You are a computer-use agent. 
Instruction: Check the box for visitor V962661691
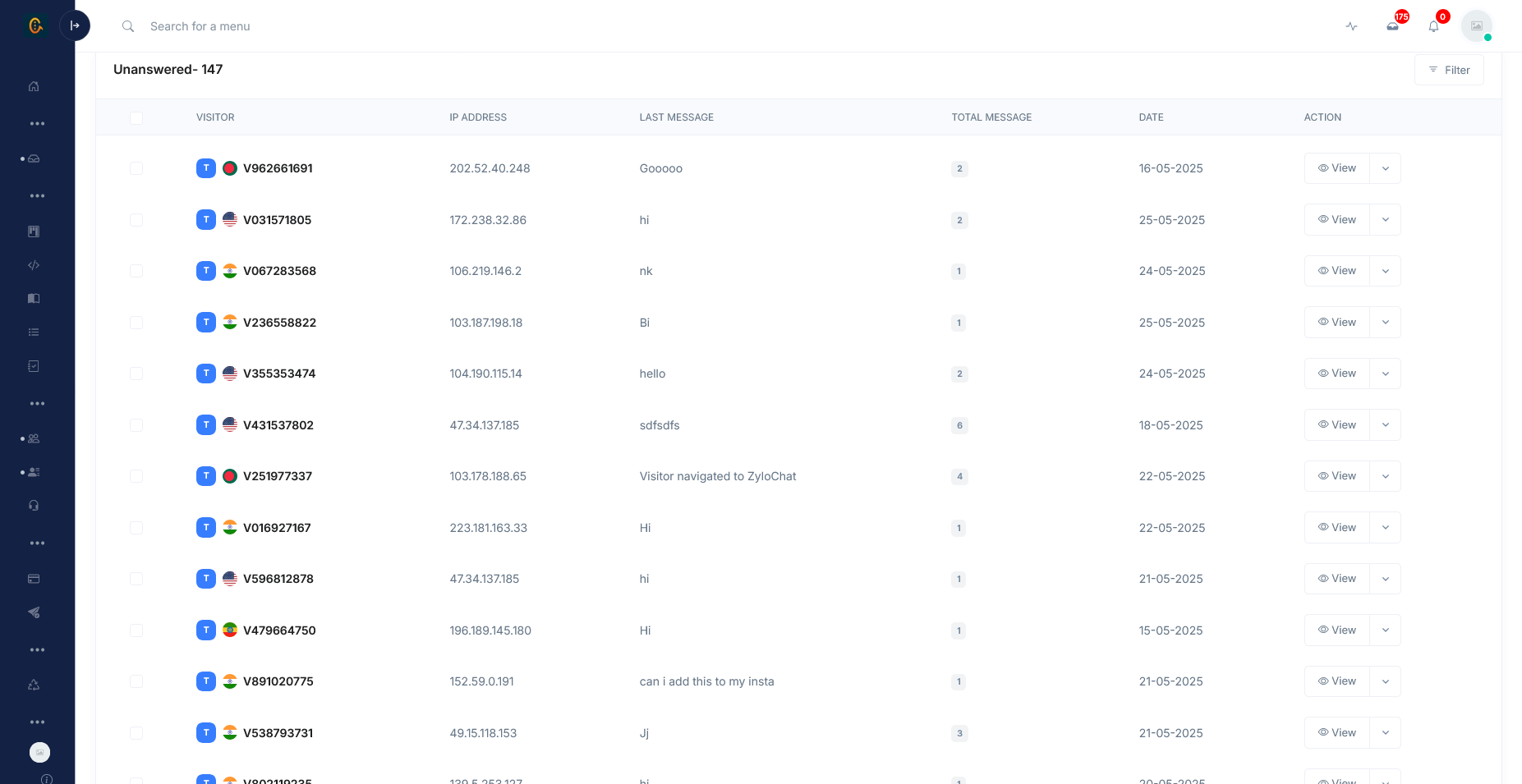136,168
